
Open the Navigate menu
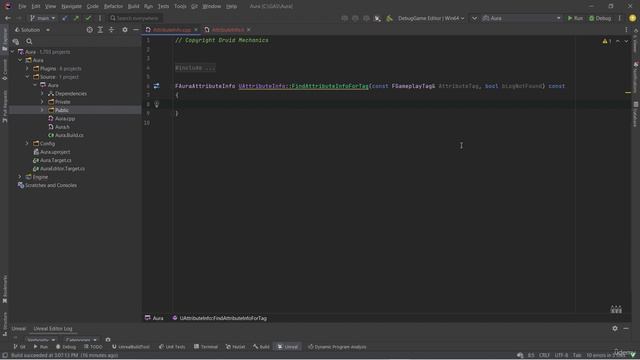(71, 6)
